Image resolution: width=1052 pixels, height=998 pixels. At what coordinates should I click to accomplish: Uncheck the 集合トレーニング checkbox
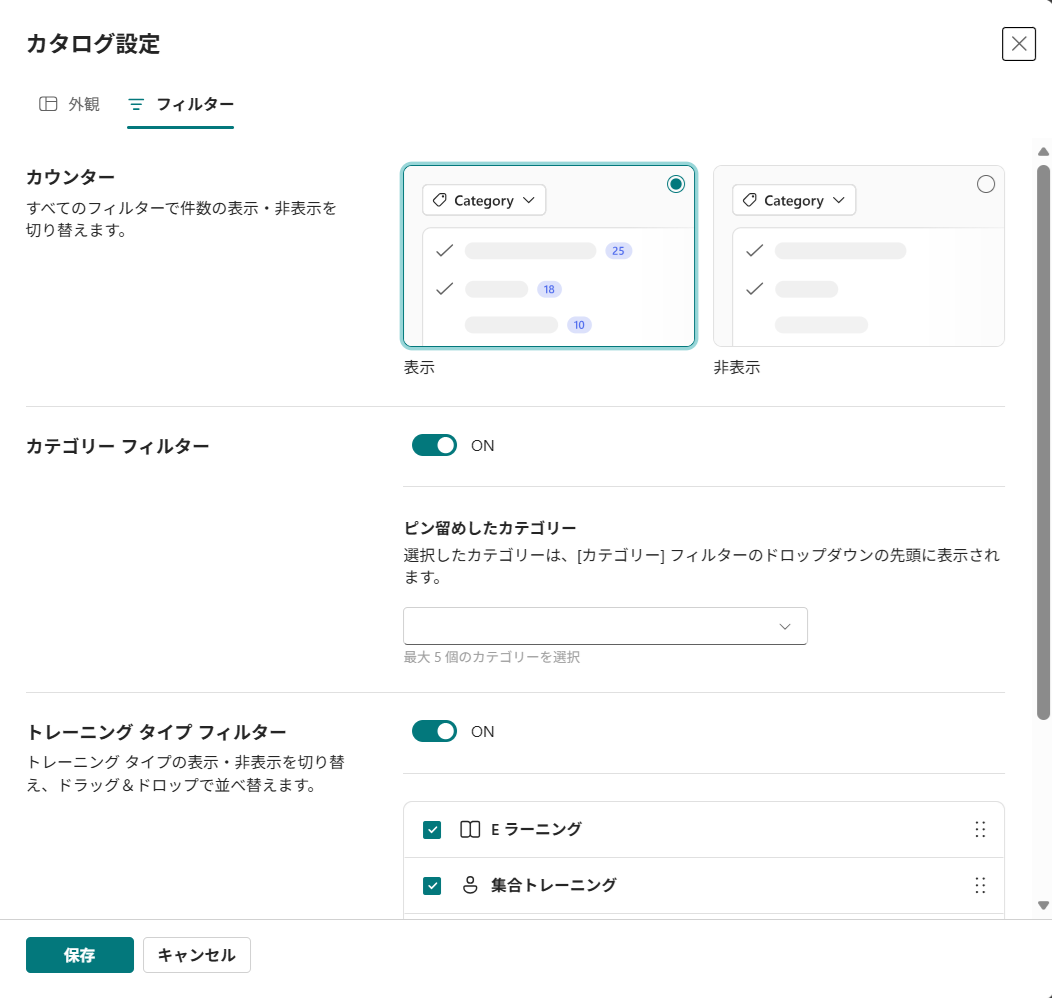point(432,885)
